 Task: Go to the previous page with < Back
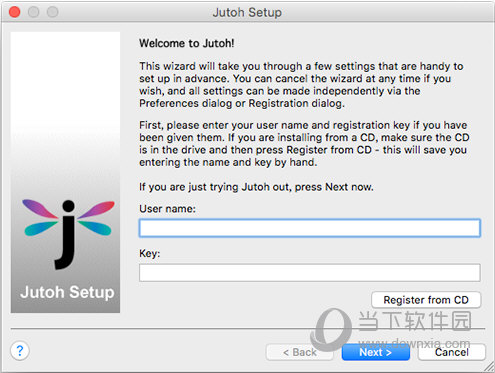pyautogui.click(x=300, y=352)
